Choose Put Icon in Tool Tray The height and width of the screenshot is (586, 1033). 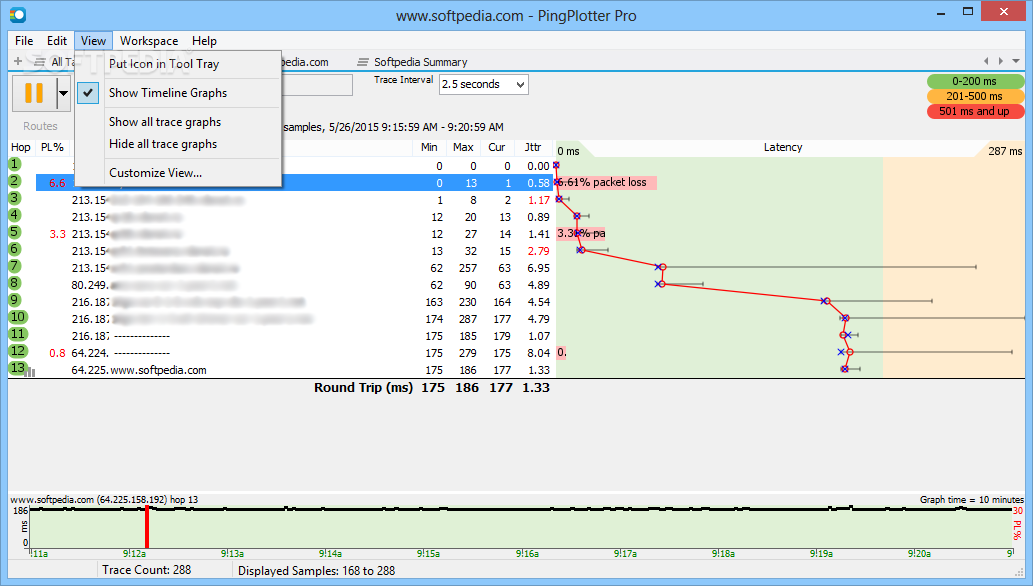click(164, 64)
